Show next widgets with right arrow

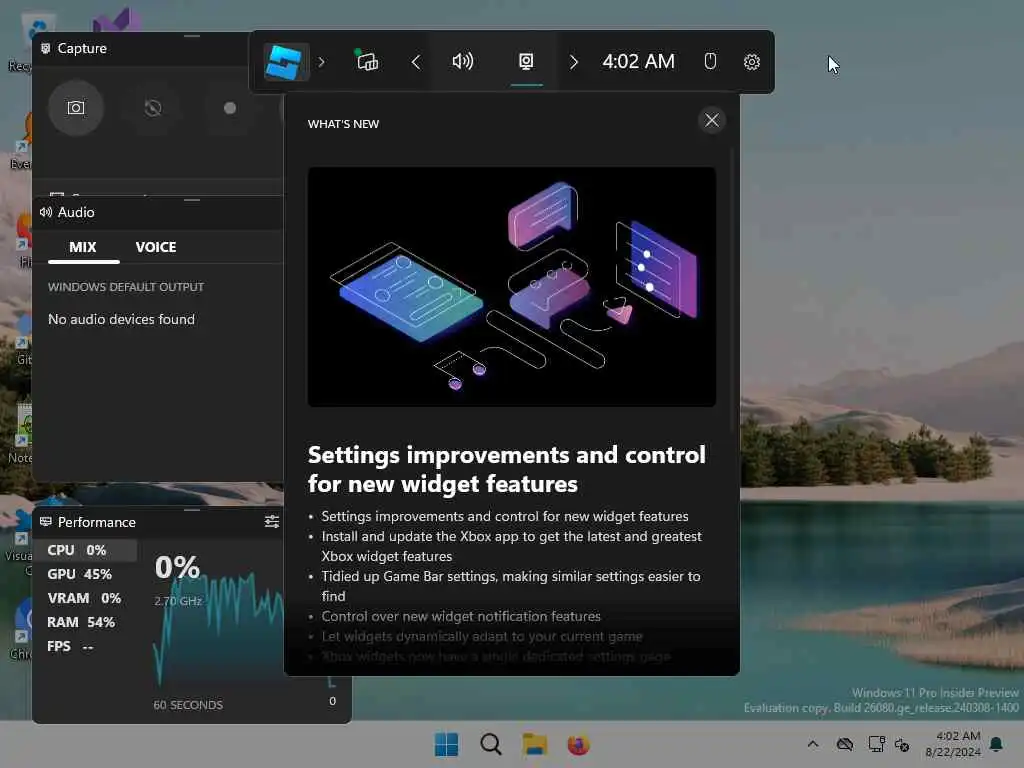point(573,62)
